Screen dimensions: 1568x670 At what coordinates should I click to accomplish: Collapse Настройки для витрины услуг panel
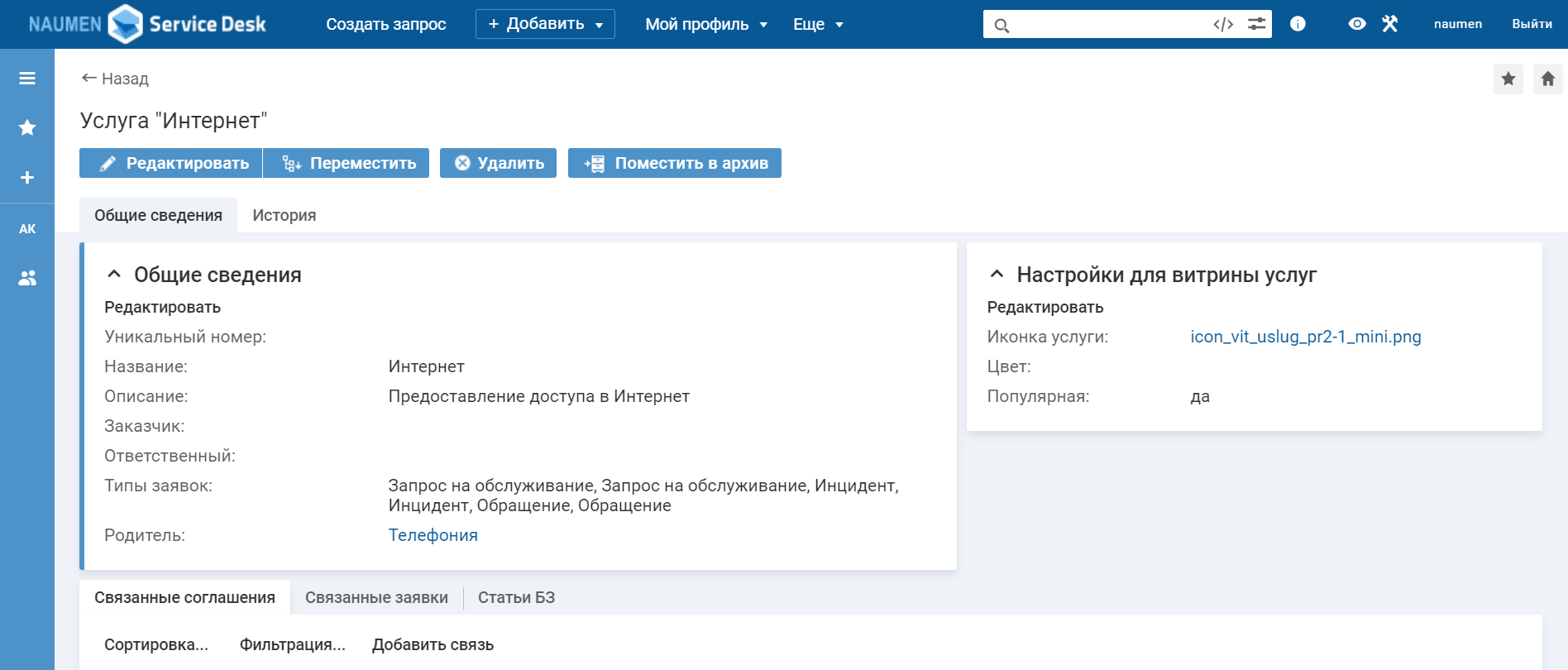coord(997,275)
